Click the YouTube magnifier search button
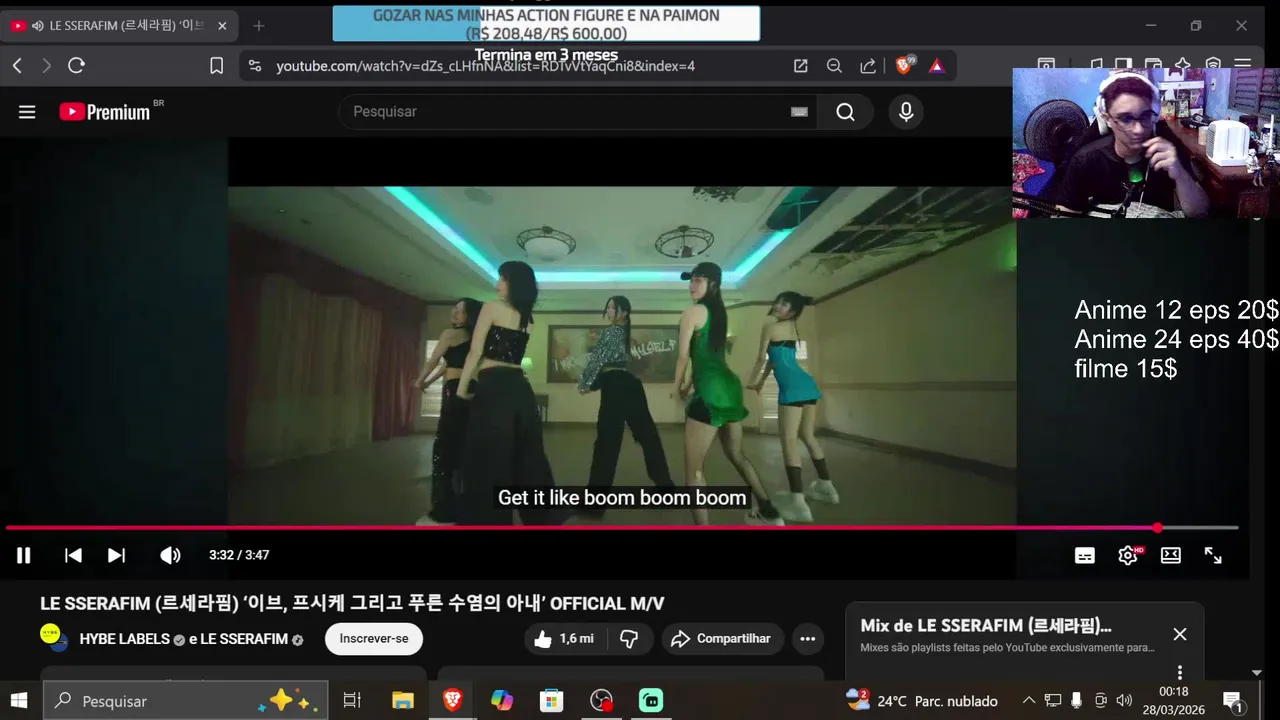Screen dimensions: 1280x720 [x=846, y=111]
